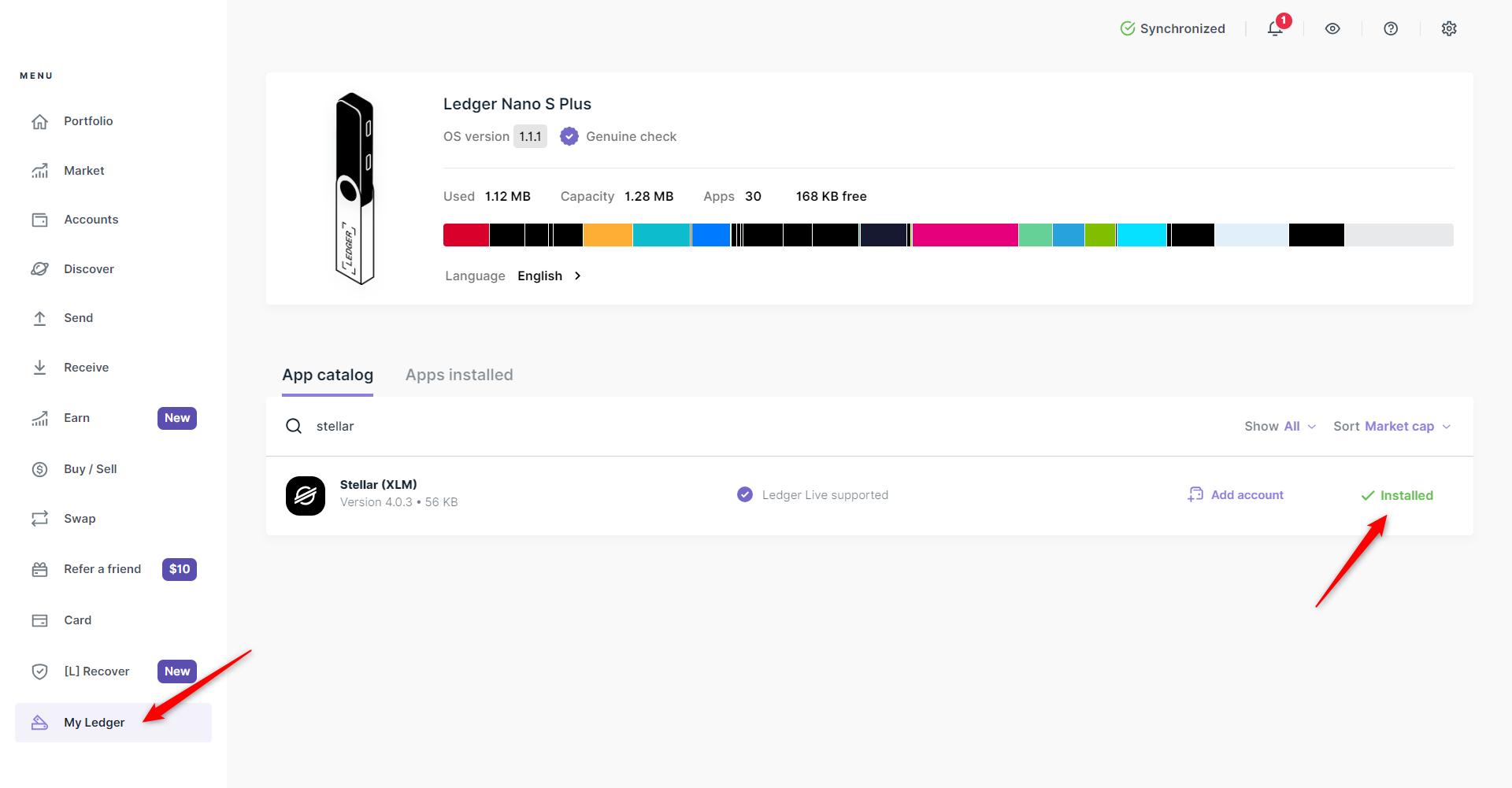Click the Buy / Sell dollar icon
1512x788 pixels.
point(40,469)
